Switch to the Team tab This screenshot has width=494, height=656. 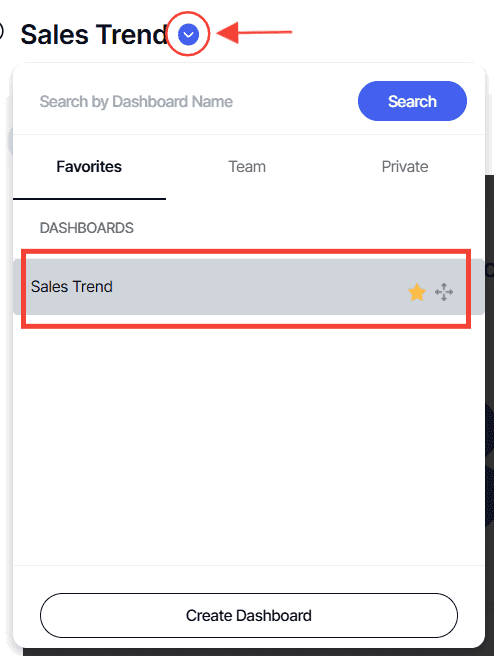coord(247,167)
